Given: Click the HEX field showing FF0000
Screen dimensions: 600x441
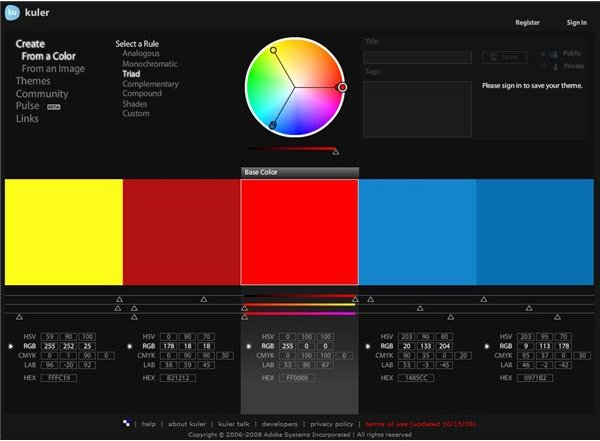Looking at the screenshot, I should [x=297, y=378].
